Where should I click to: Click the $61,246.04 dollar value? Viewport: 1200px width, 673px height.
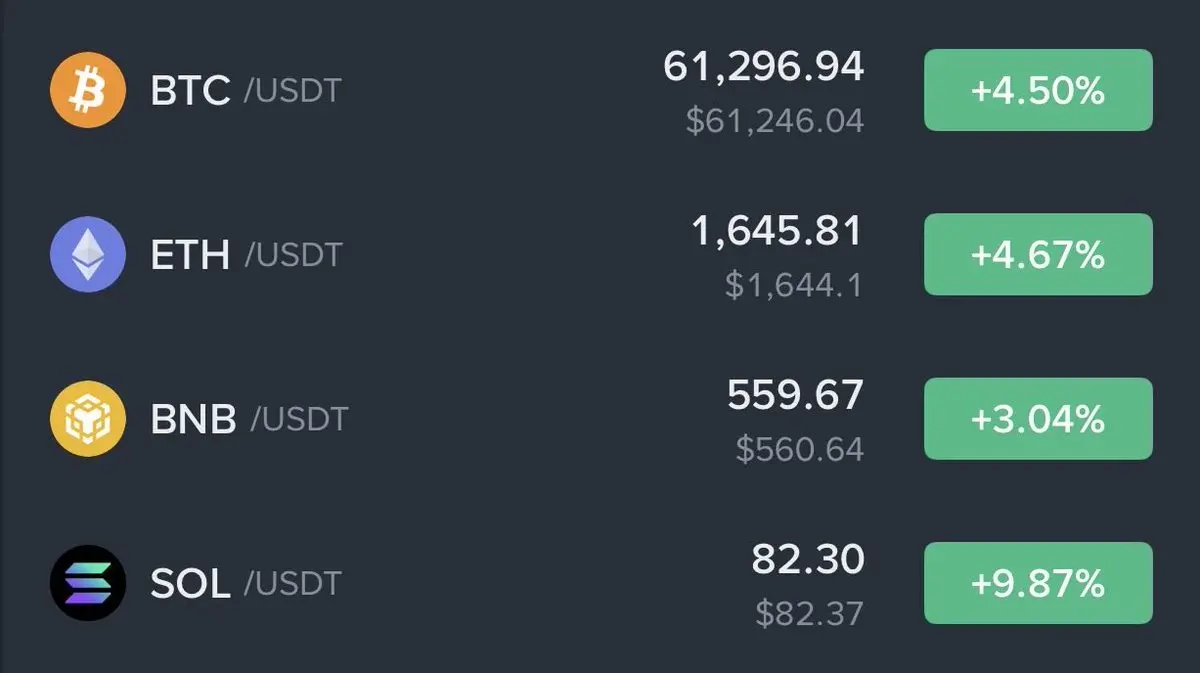point(775,121)
